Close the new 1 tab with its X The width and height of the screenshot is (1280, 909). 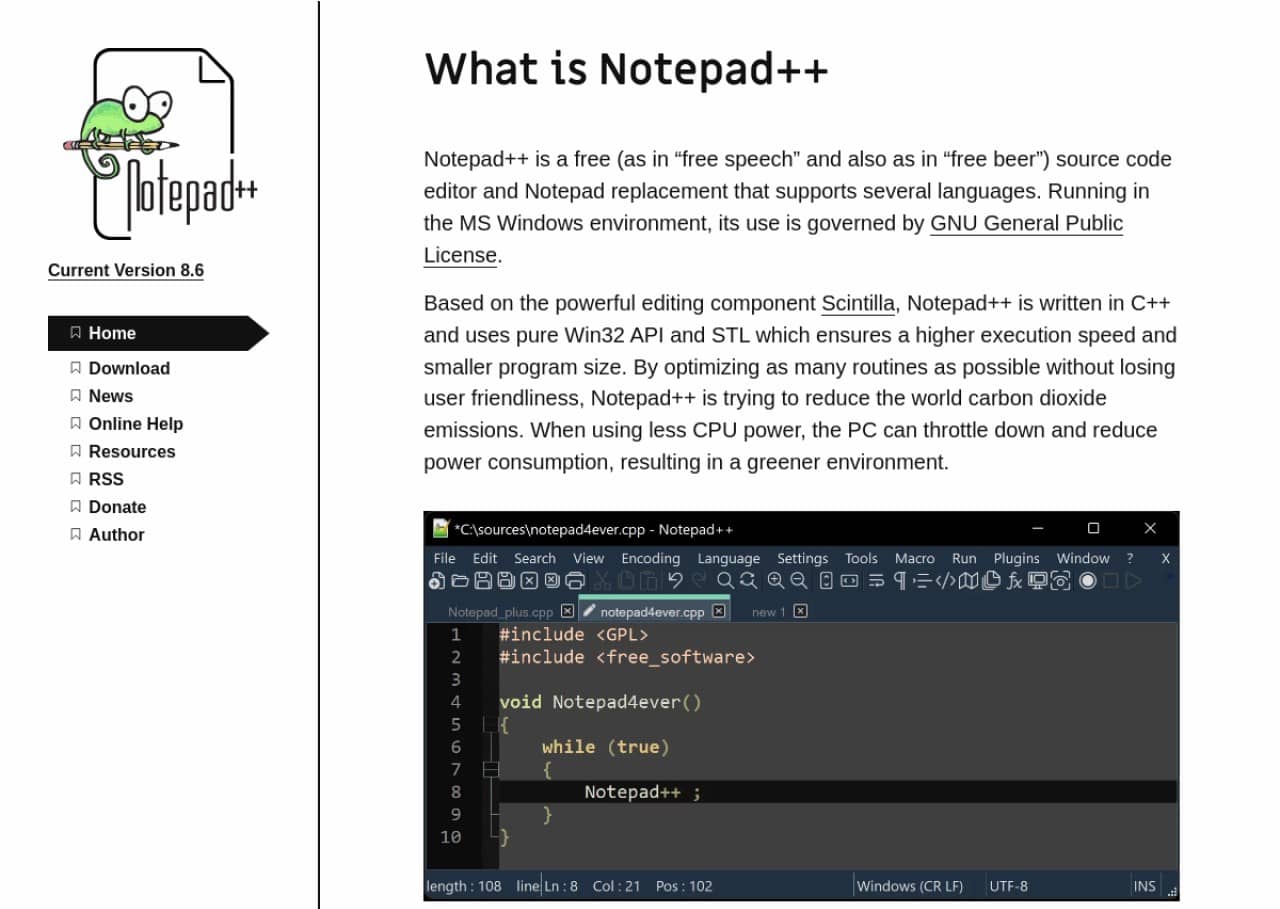point(800,611)
